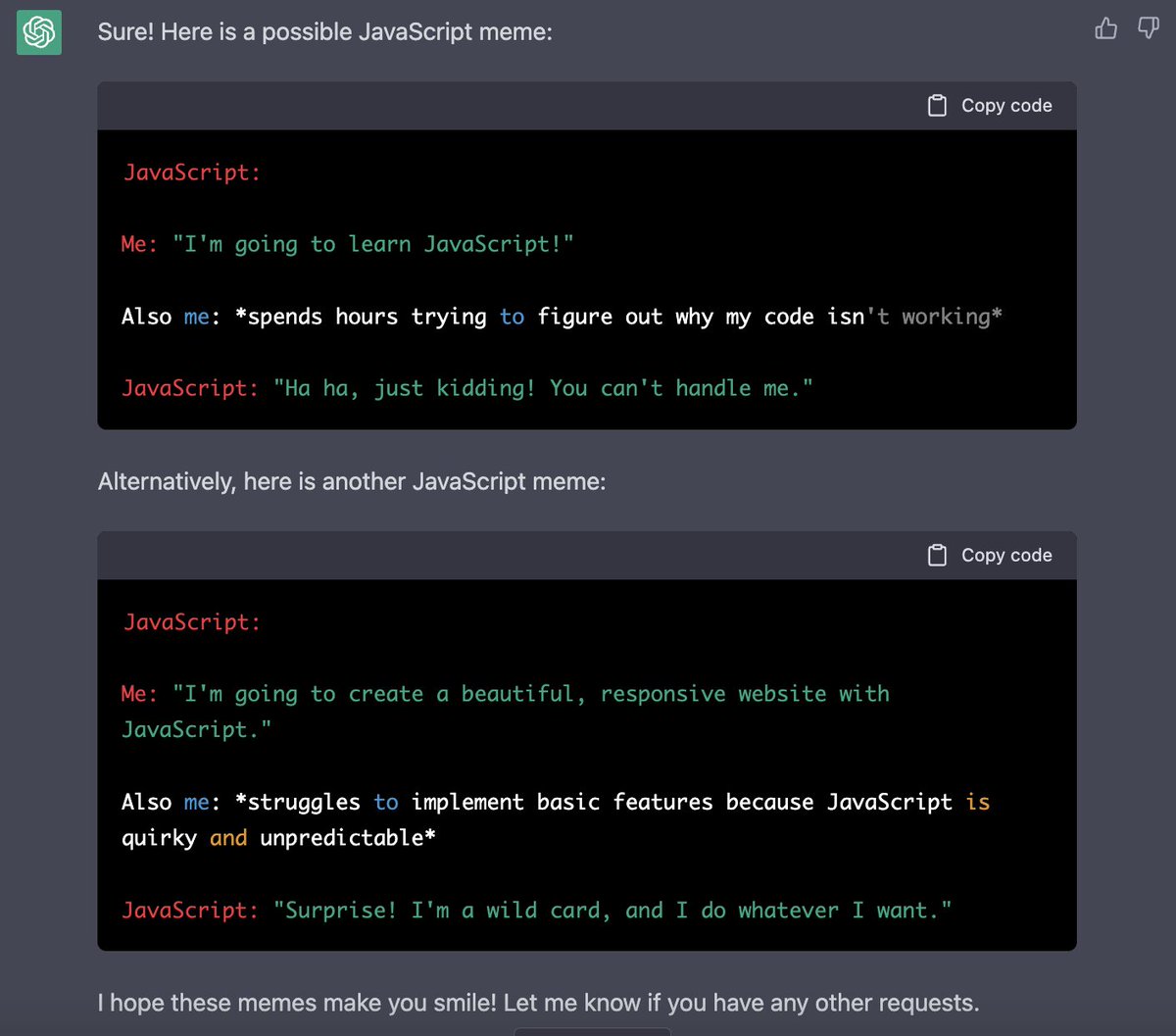Screen dimensions: 1176x1036
Task: Click the red 'JavaScript:' heading in first code block
Action: 192,173
